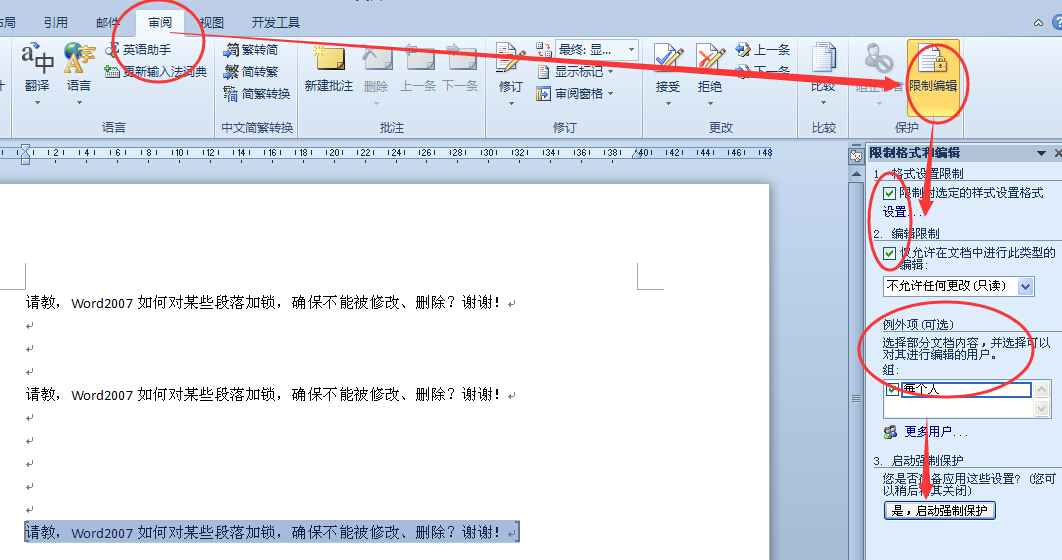Expand the 修订 dropdown arrow
The height and width of the screenshot is (560, 1062).
511,103
